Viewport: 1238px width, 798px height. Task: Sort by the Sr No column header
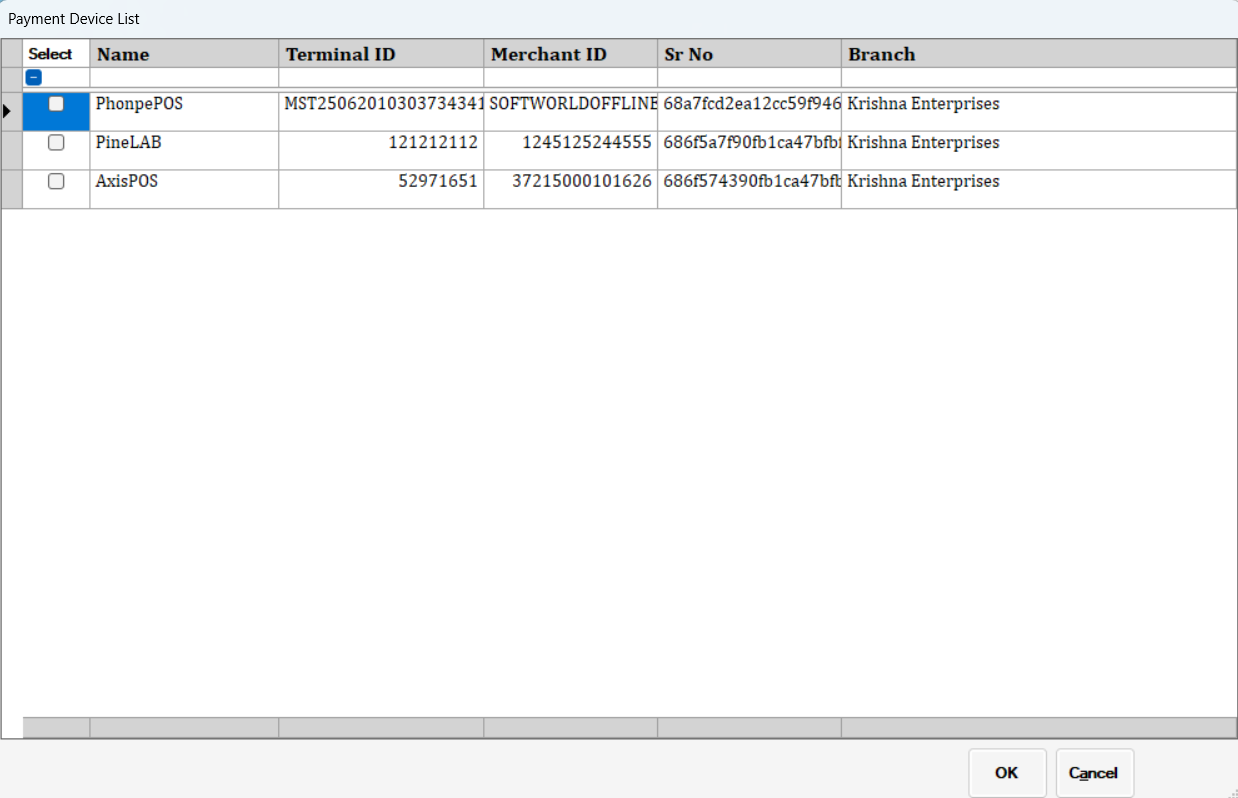tap(749, 54)
